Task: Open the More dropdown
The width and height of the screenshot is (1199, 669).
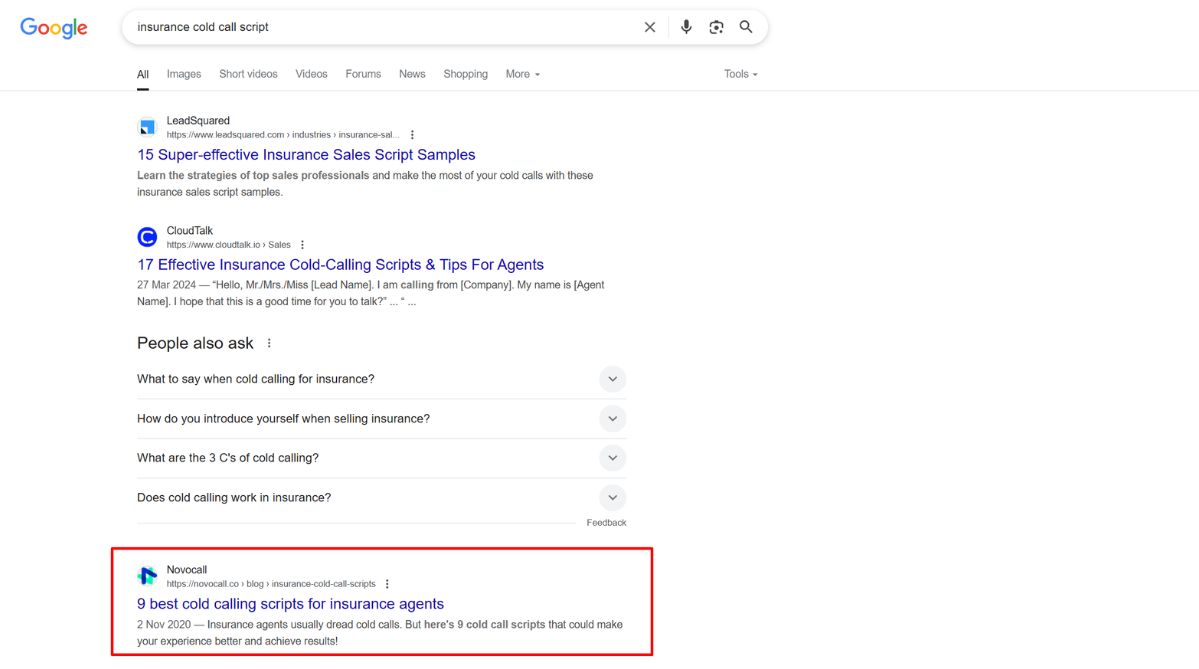Action: pyautogui.click(x=523, y=74)
